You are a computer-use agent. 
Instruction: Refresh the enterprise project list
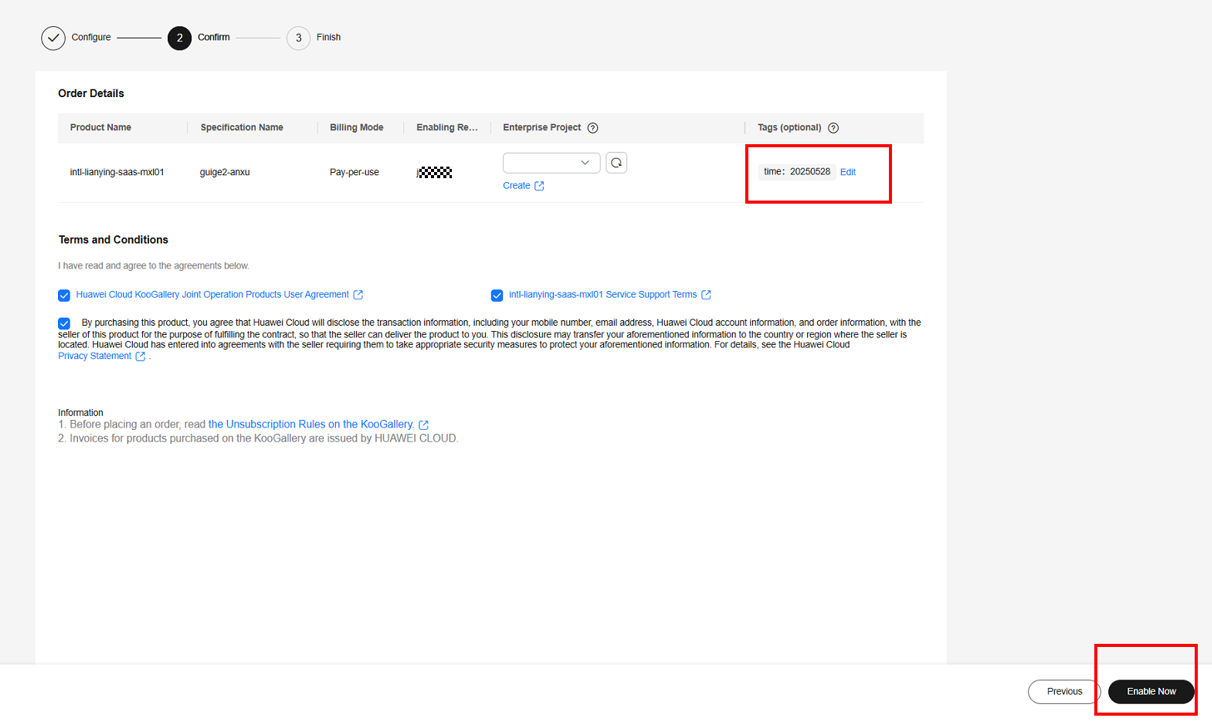click(x=616, y=163)
